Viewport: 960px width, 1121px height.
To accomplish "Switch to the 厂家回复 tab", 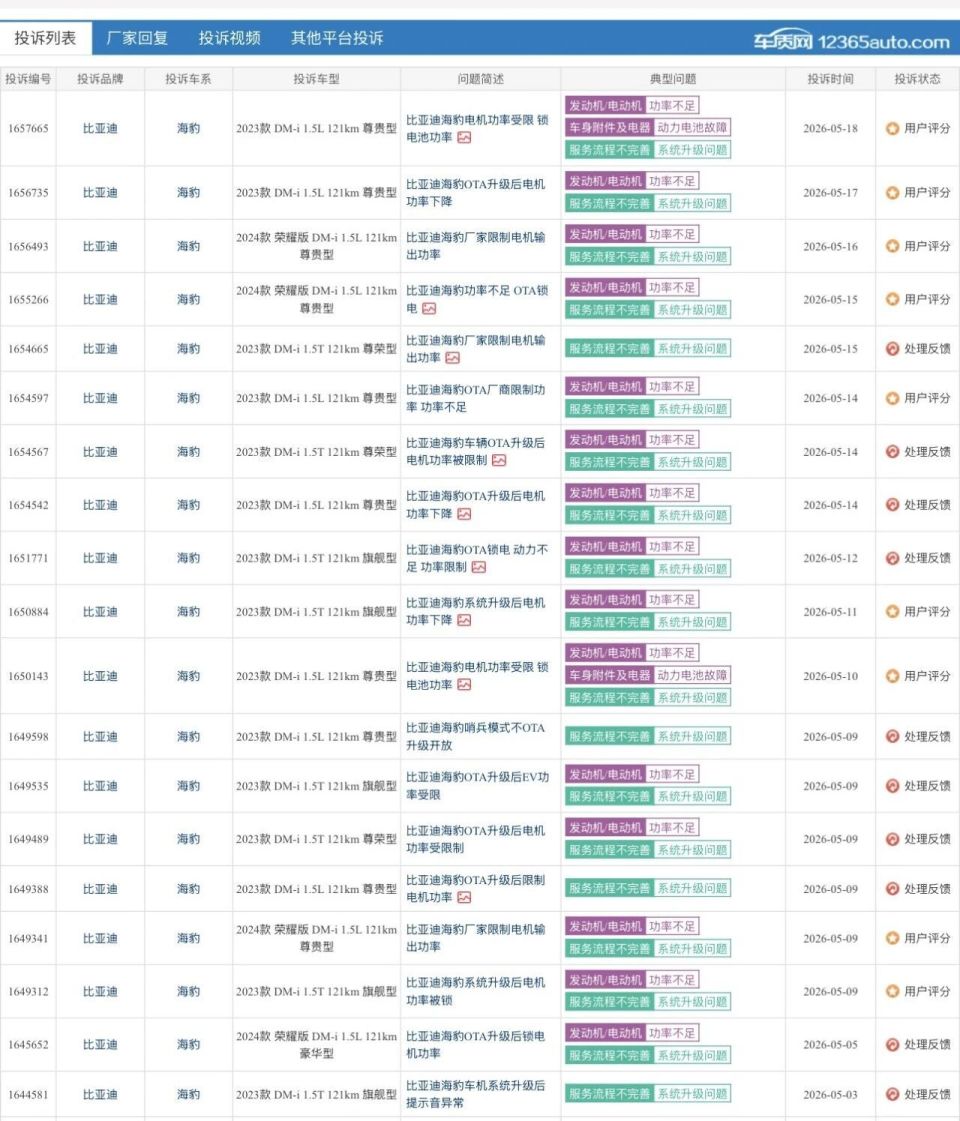I will [137, 38].
